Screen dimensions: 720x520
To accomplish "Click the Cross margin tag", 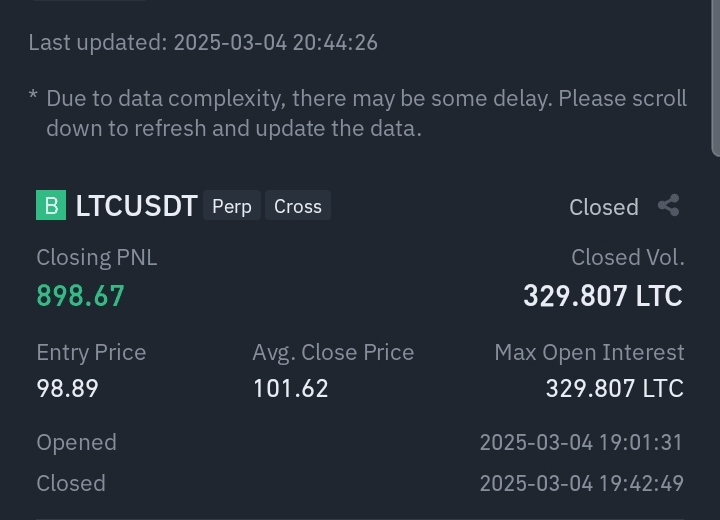I will [298, 207].
